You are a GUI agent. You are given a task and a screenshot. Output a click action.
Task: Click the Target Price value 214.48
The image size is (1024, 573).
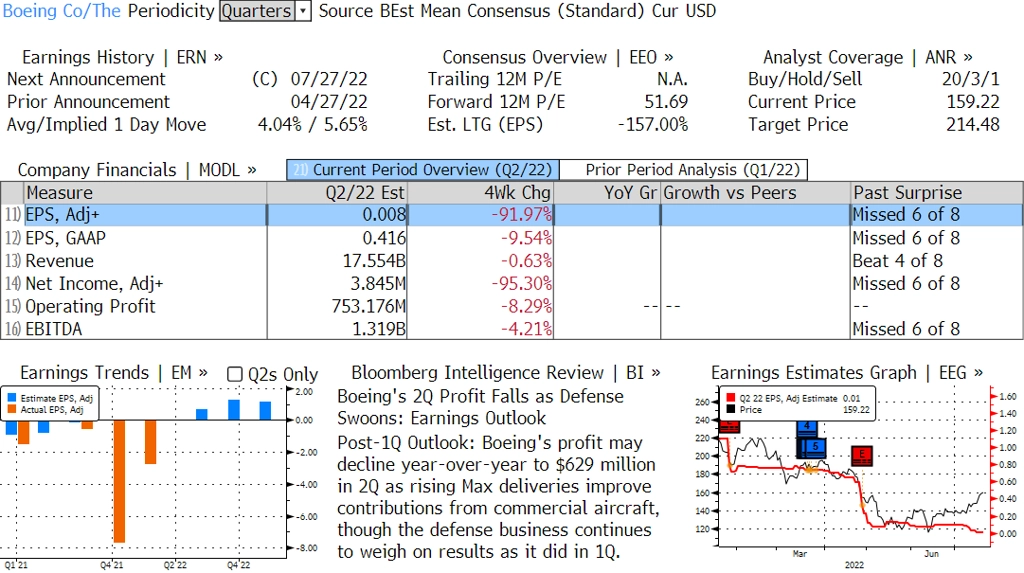click(972, 125)
